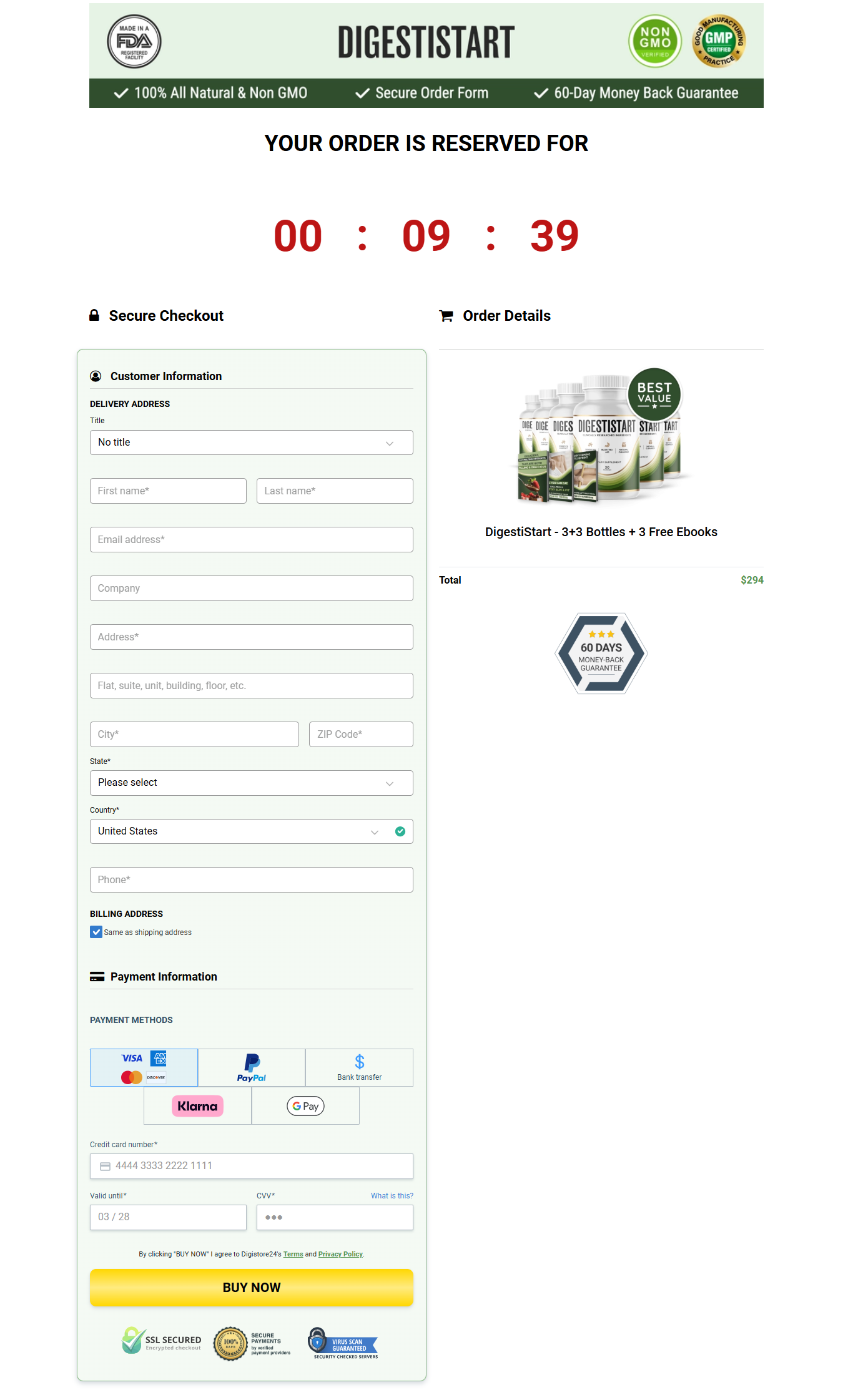
Task: Click the DigestiStart bottles product image
Action: [601, 437]
